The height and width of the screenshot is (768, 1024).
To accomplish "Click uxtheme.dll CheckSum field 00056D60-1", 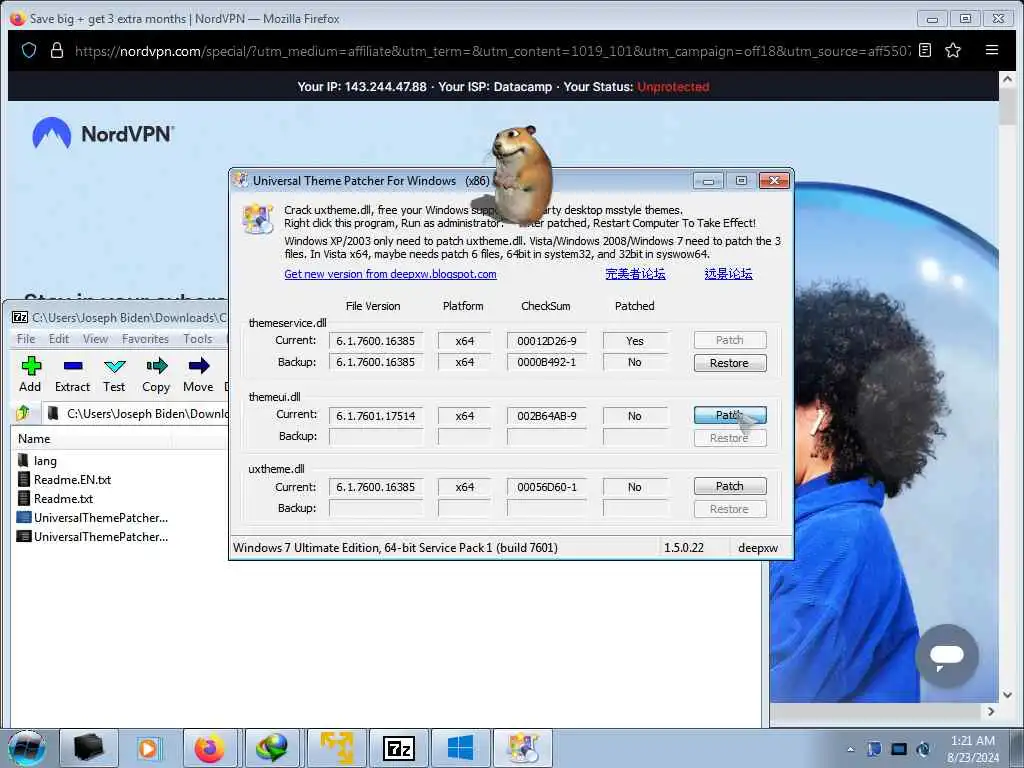I will (x=547, y=487).
